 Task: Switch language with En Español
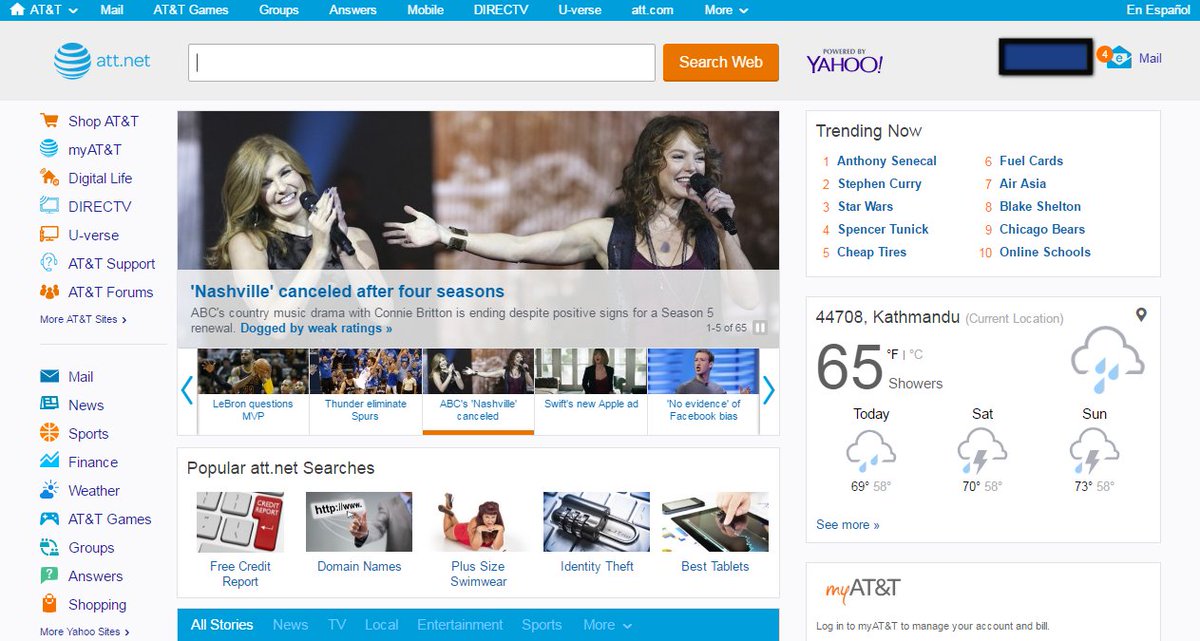click(1158, 10)
